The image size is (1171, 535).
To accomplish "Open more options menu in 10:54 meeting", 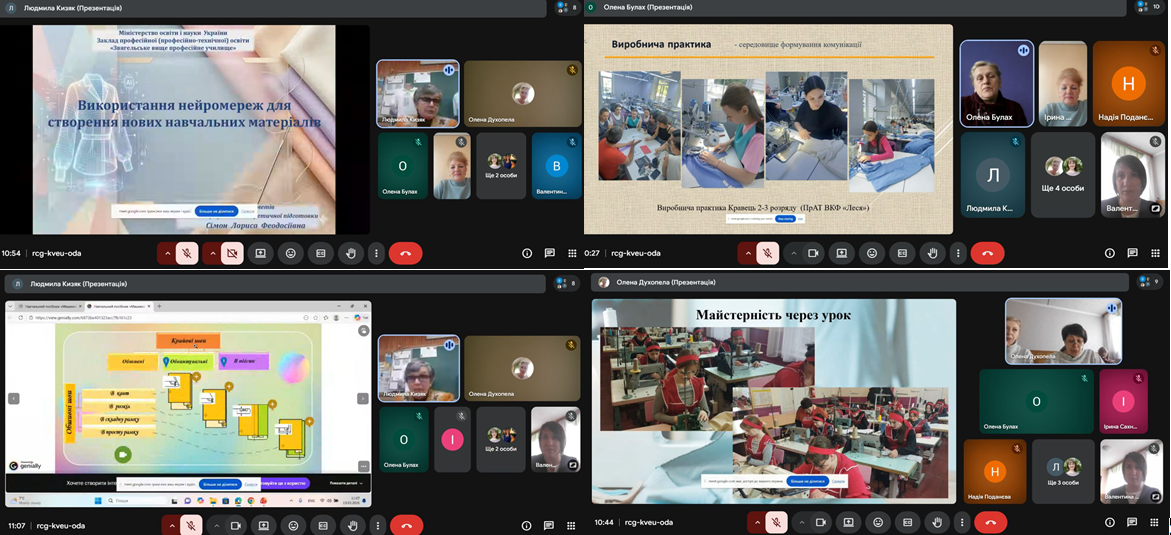I will click(x=375, y=253).
